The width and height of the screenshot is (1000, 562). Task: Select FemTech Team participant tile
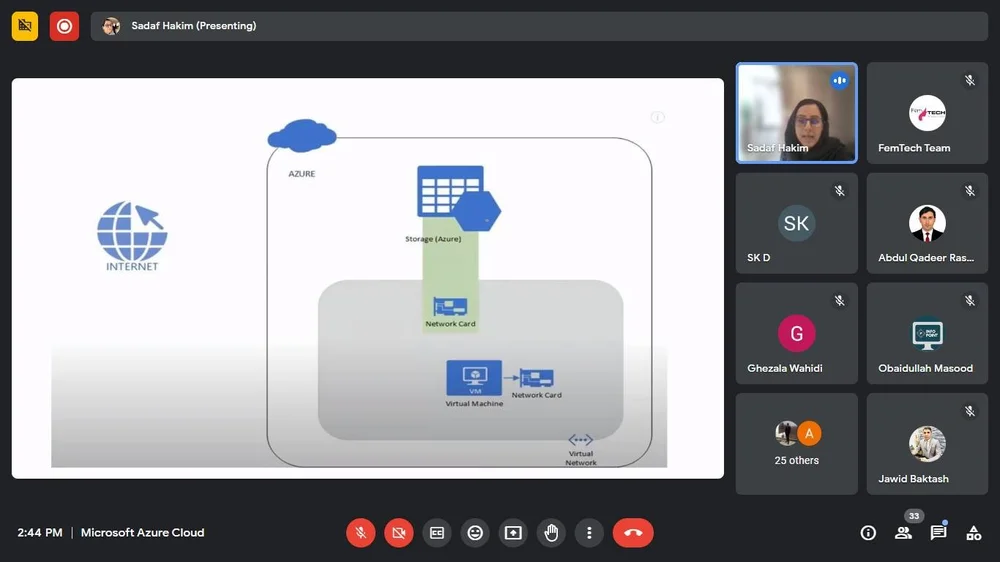point(927,113)
